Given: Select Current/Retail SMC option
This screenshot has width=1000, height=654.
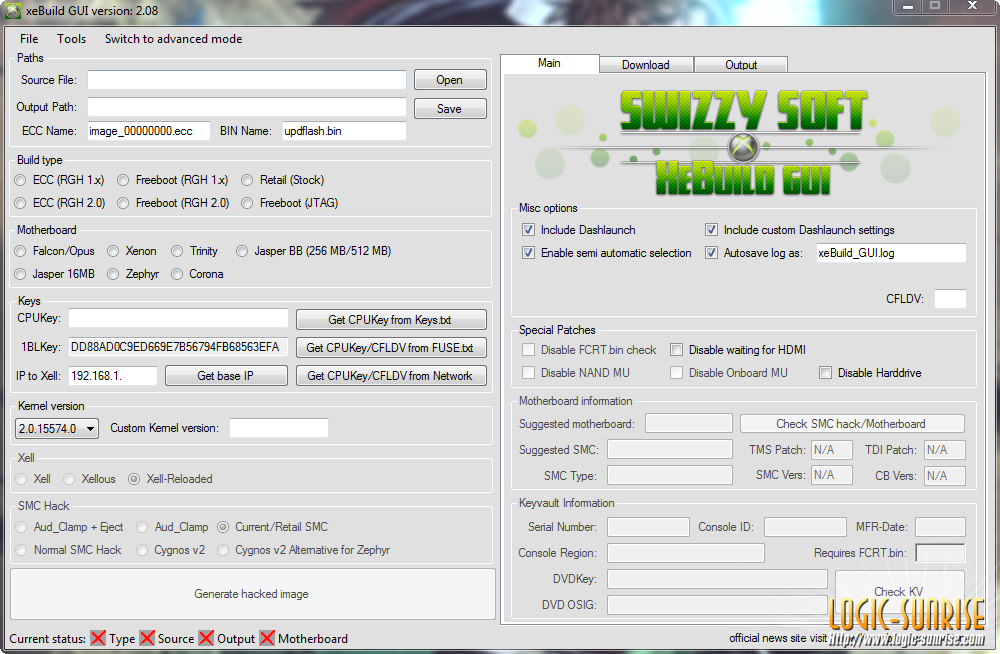Looking at the screenshot, I should (272, 527).
